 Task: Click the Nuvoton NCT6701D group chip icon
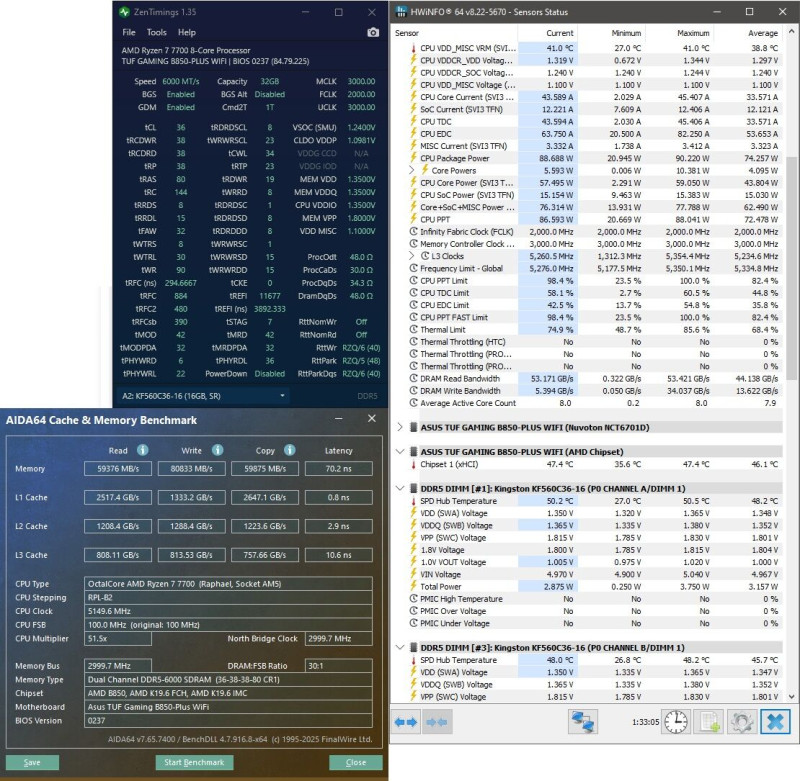click(x=414, y=427)
